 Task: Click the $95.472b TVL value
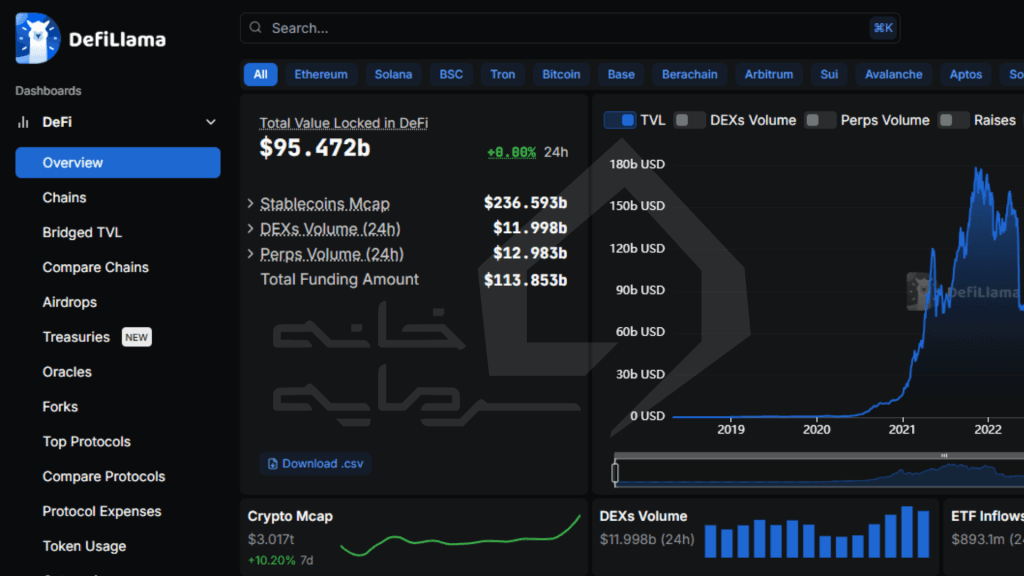point(315,148)
